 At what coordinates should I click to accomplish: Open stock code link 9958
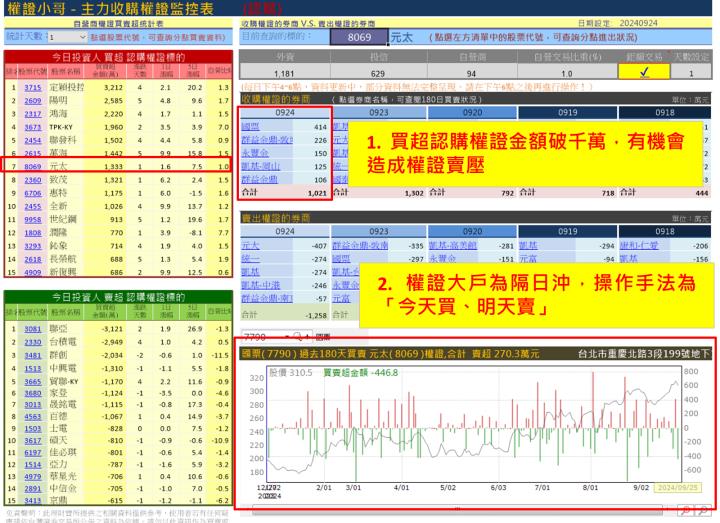33,220
